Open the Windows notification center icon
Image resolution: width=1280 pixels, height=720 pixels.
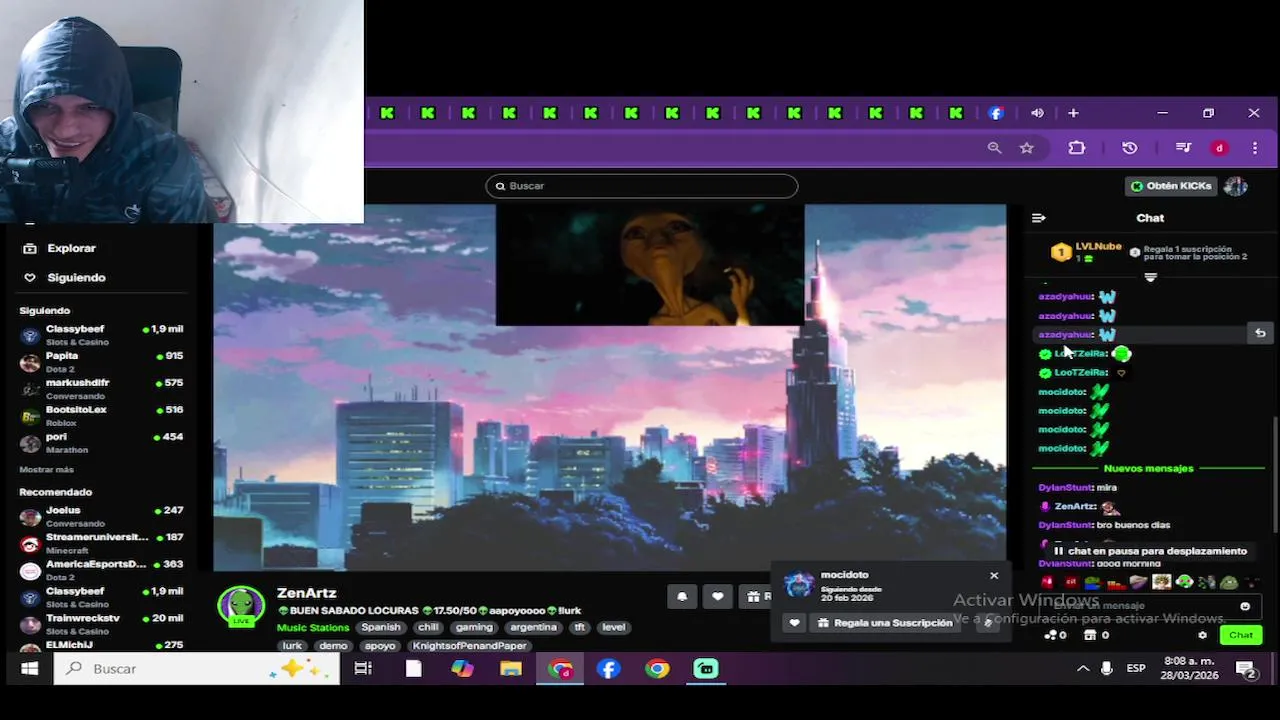(1246, 669)
